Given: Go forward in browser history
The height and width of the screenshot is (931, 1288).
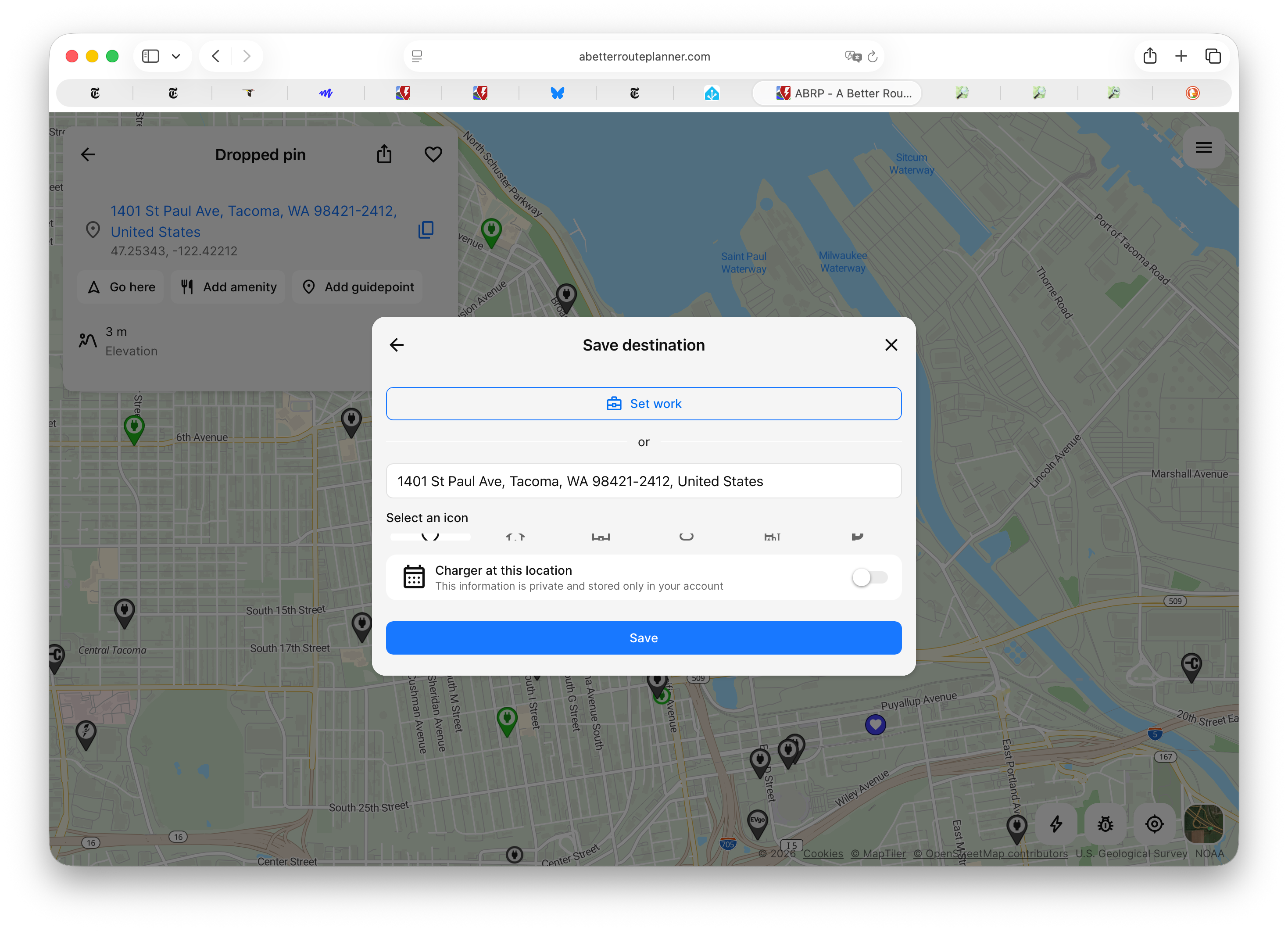Looking at the screenshot, I should (247, 56).
